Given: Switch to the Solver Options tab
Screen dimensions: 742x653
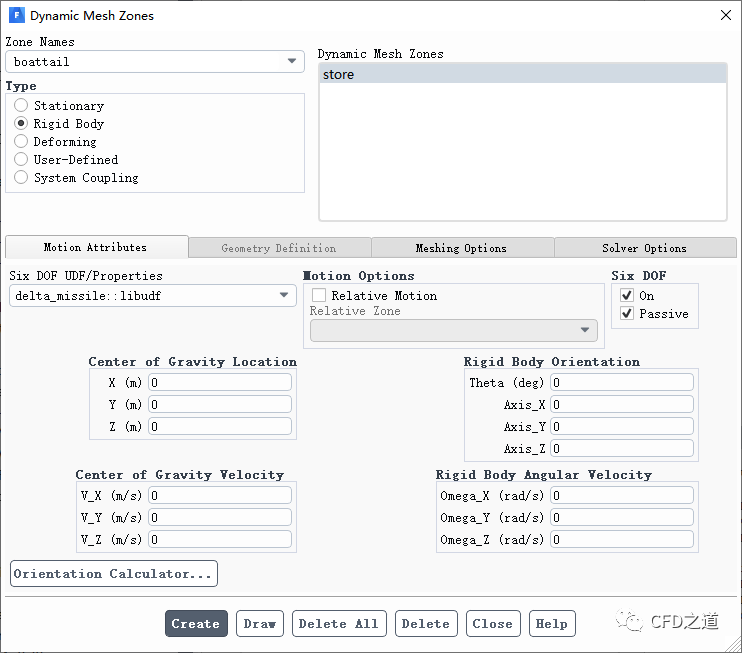Looking at the screenshot, I should coord(644,248).
